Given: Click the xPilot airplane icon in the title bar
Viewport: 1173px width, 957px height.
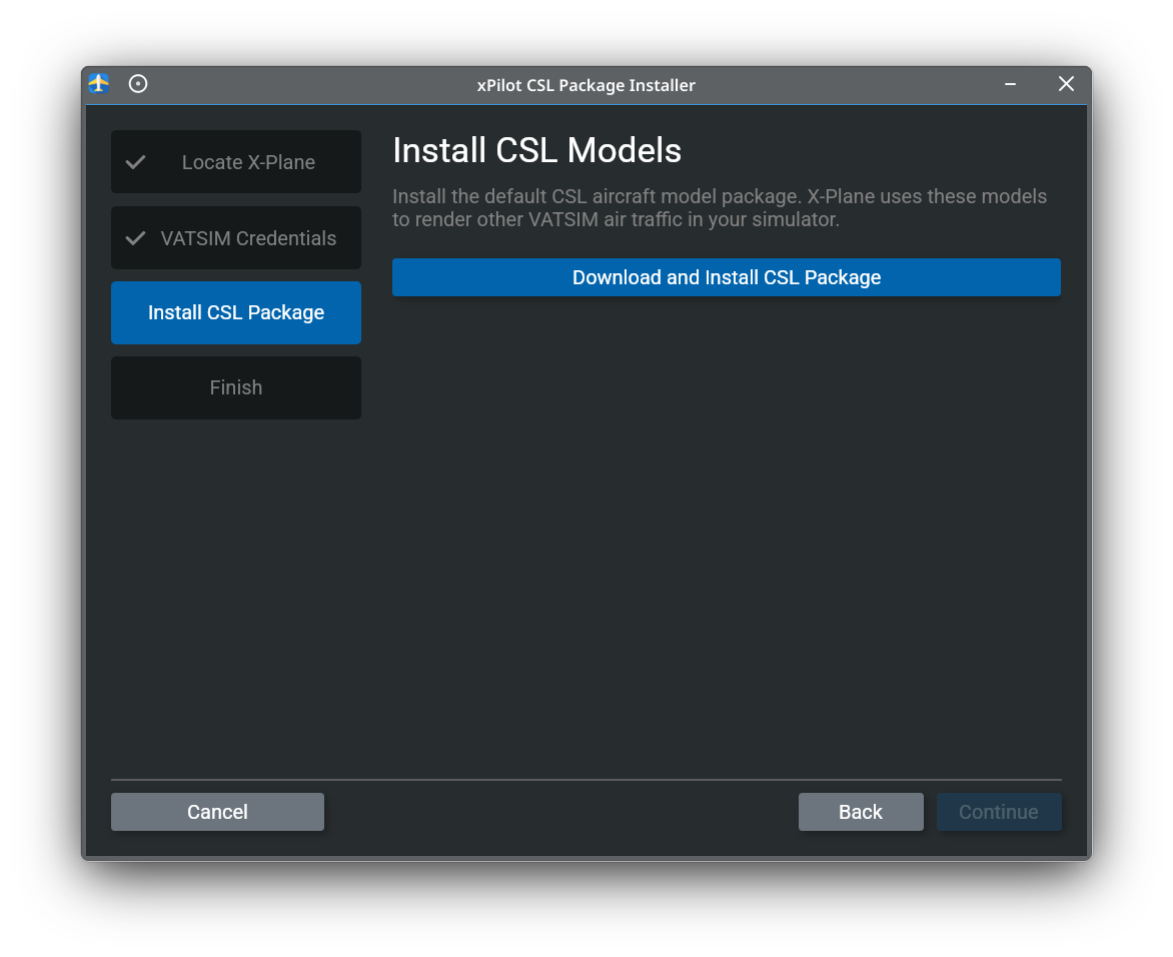Looking at the screenshot, I should point(97,84).
